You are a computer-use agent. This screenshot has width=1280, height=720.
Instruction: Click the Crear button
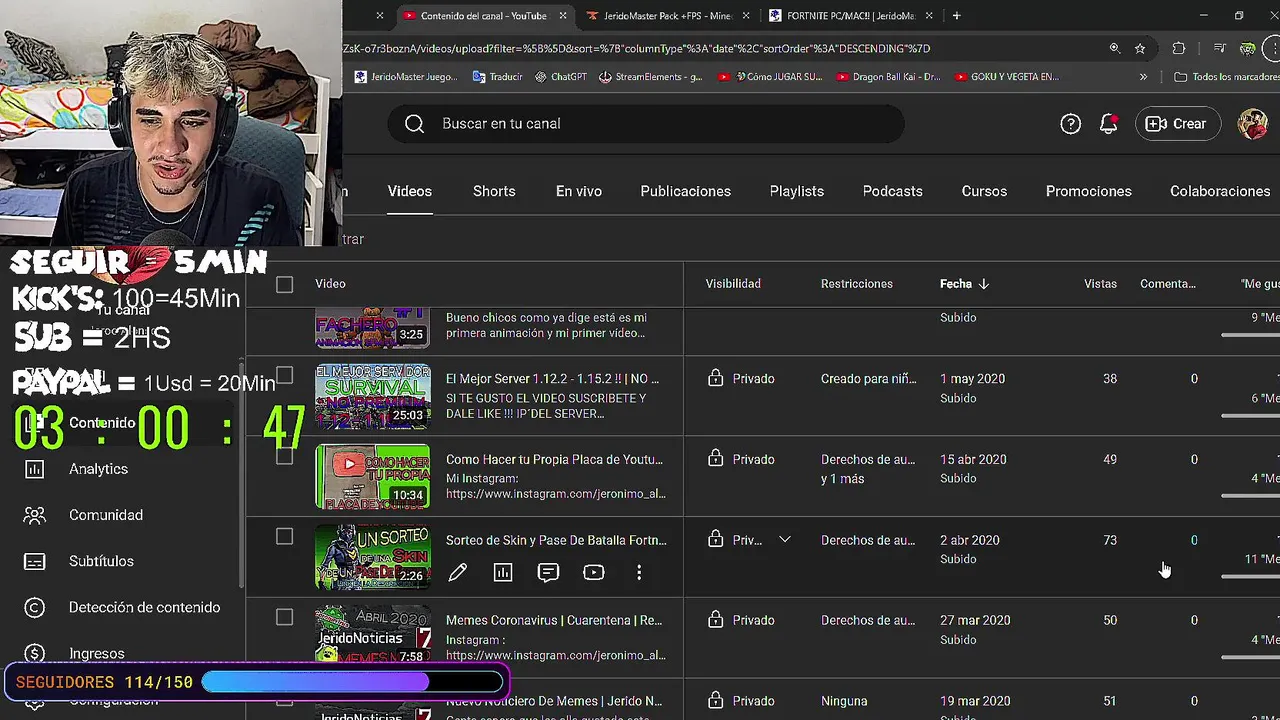click(x=1178, y=124)
